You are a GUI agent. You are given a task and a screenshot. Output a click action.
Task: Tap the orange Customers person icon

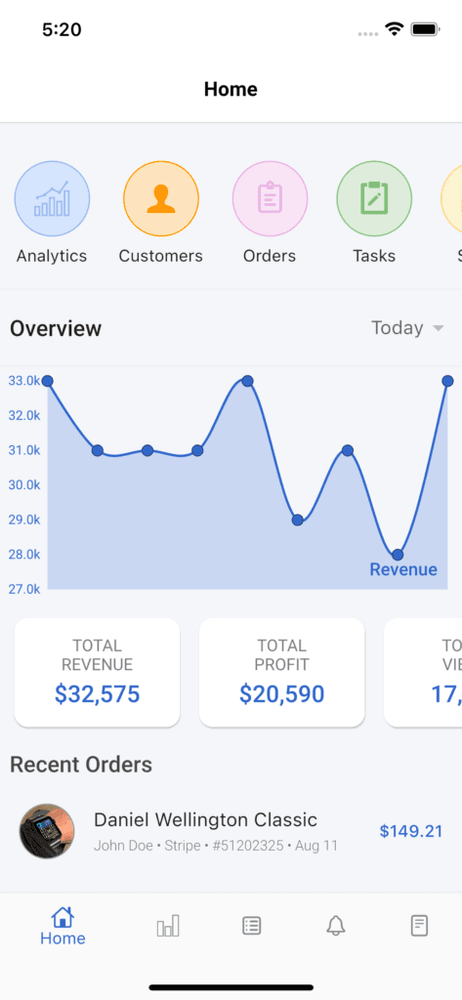click(x=161, y=198)
